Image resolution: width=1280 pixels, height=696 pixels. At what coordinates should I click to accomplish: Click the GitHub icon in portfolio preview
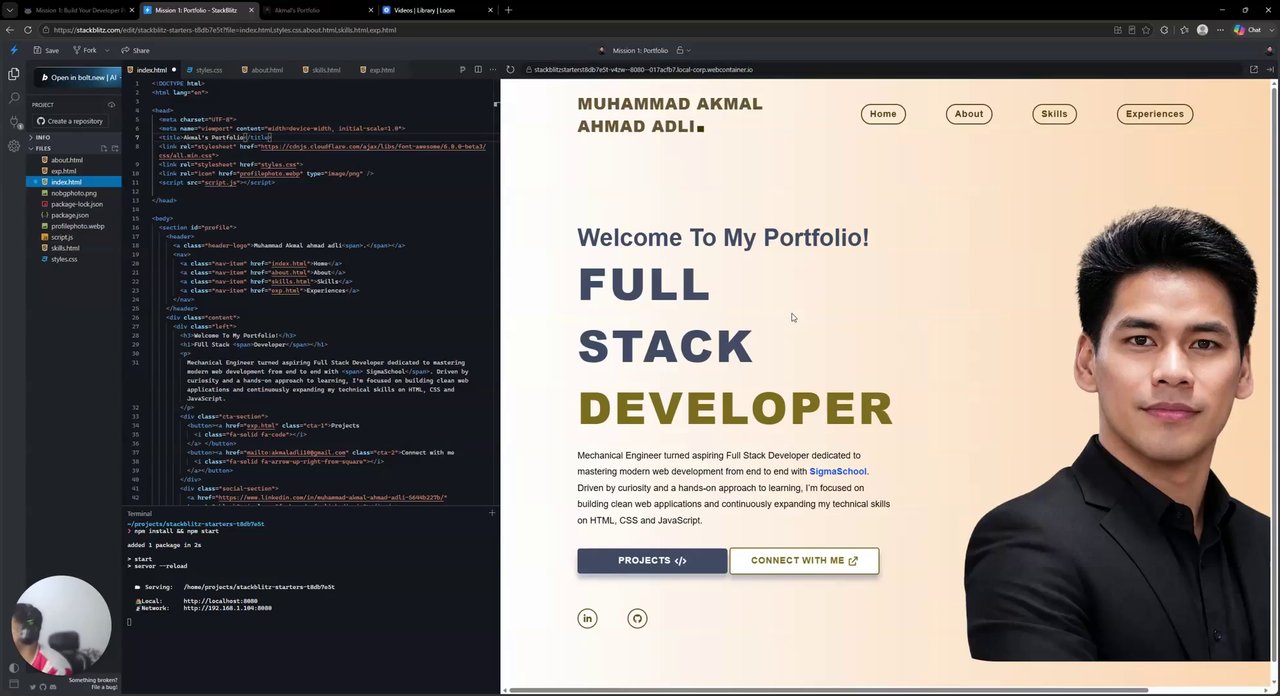click(637, 618)
